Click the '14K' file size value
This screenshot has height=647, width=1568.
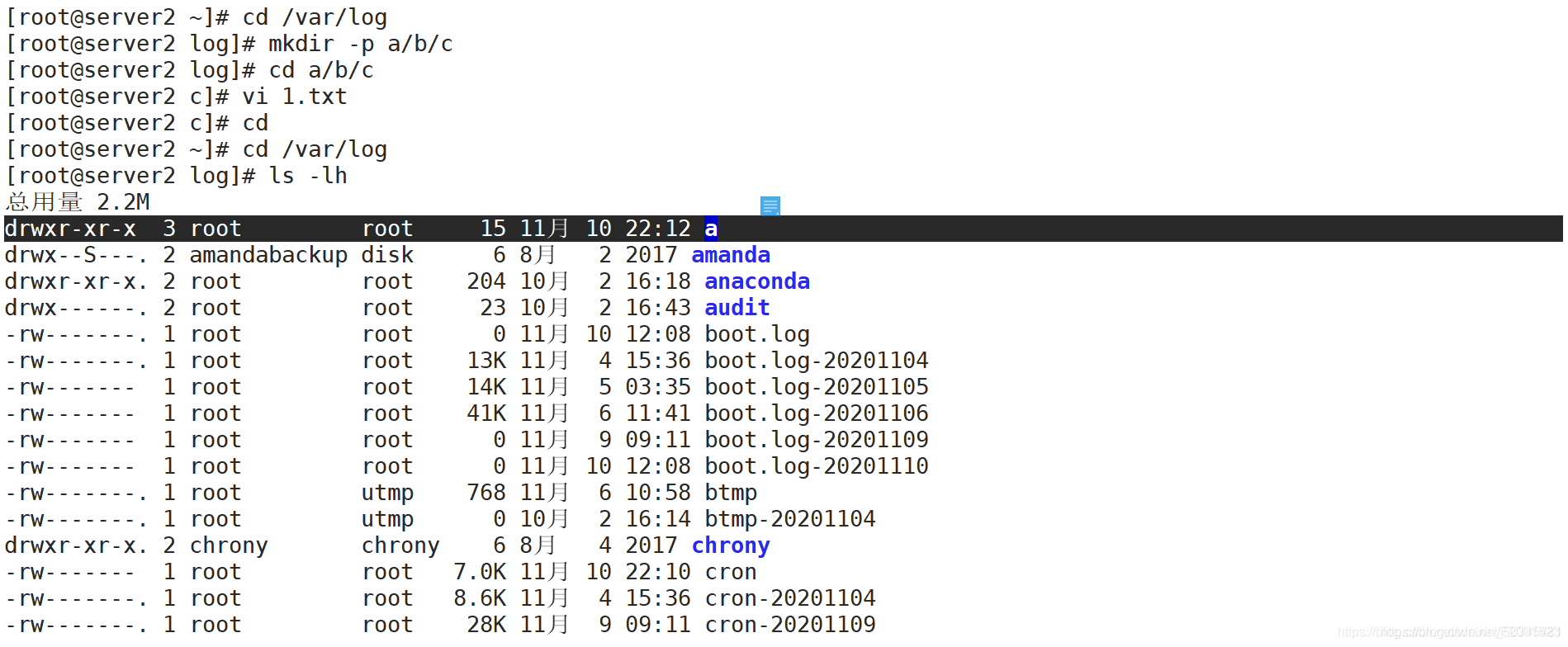click(486, 387)
